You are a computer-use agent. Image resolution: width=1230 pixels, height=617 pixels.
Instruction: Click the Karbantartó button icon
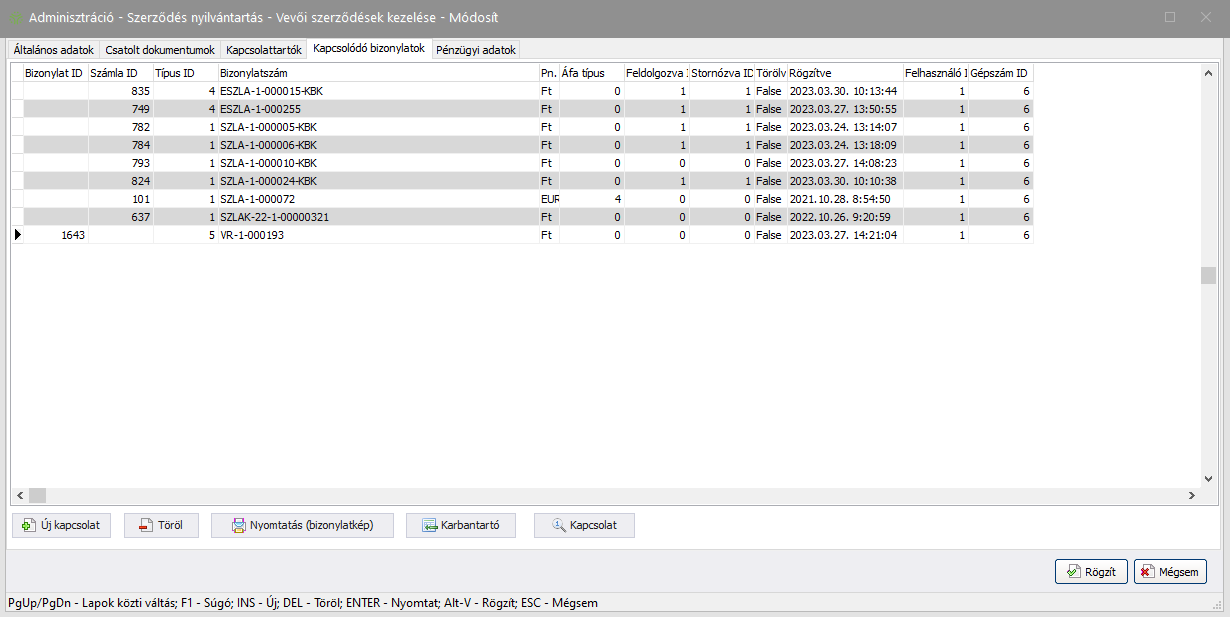tap(429, 525)
